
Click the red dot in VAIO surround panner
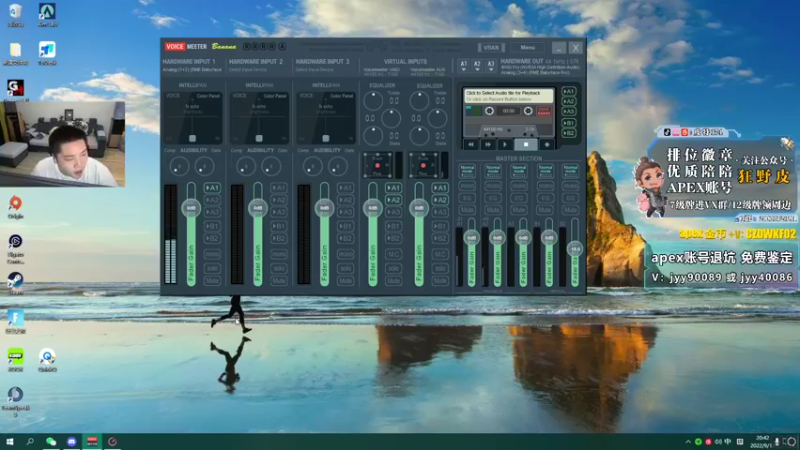click(378, 165)
